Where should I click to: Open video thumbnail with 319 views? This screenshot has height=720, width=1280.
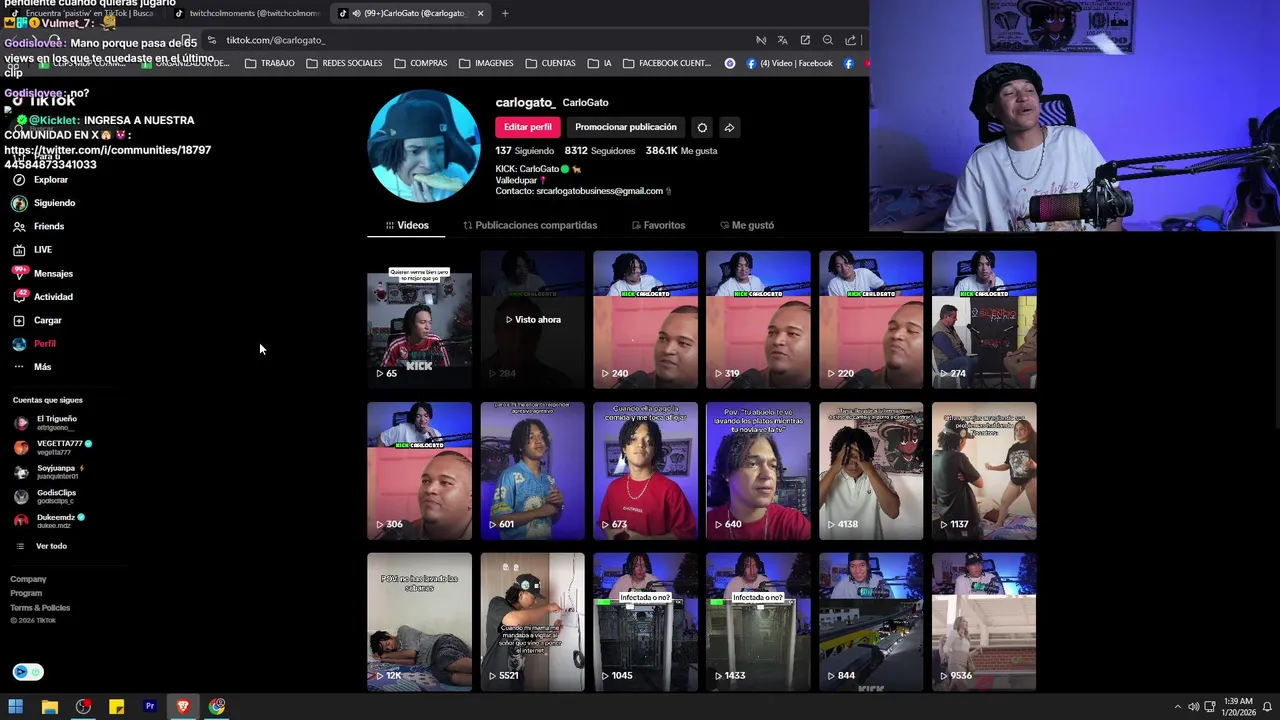[758, 319]
